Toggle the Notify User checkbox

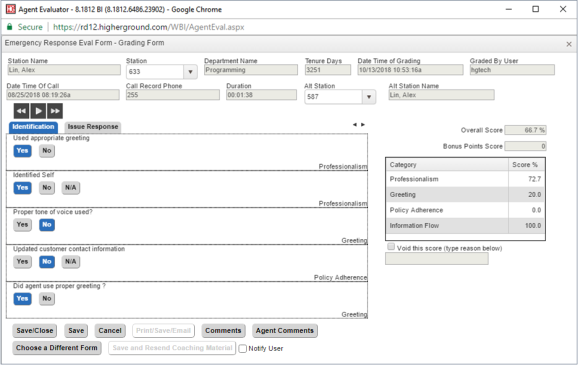(x=243, y=349)
